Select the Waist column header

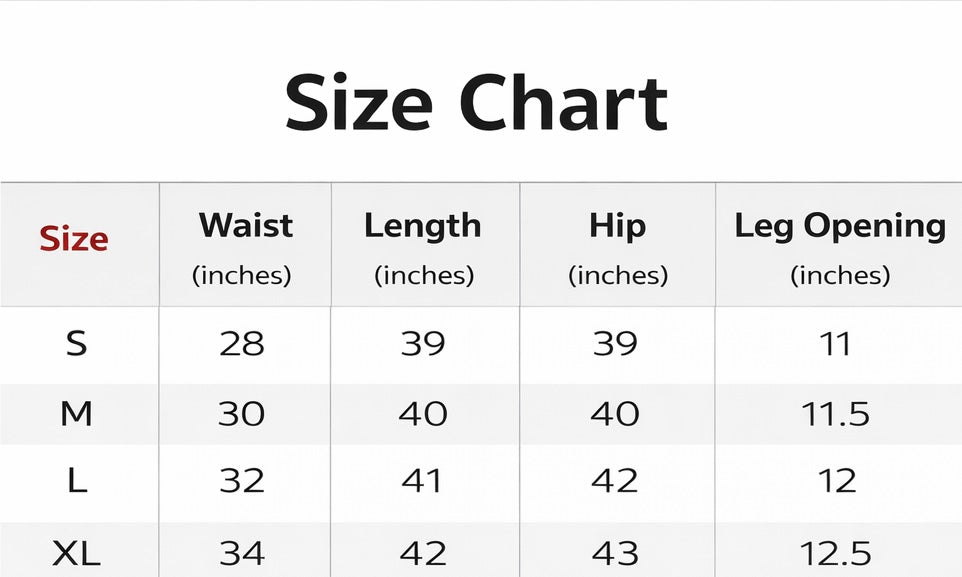(245, 227)
